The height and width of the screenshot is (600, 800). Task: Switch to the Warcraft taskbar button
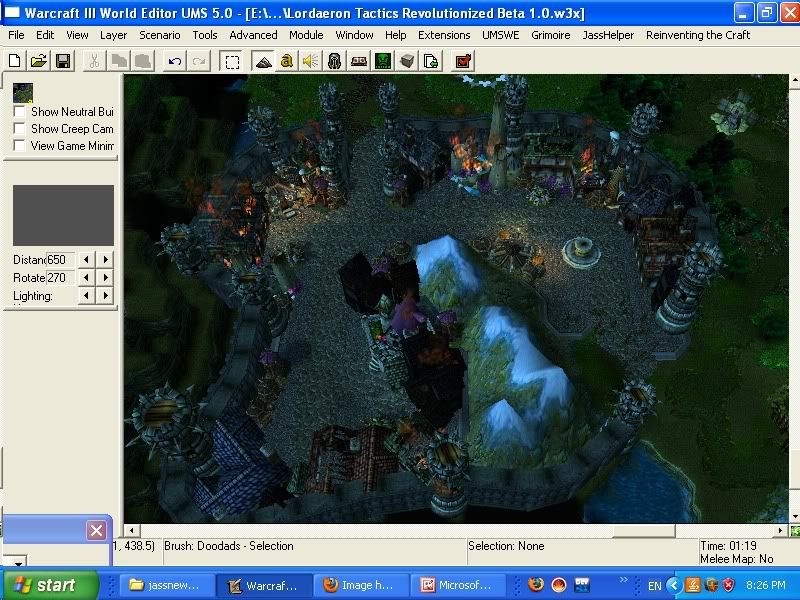[263, 585]
